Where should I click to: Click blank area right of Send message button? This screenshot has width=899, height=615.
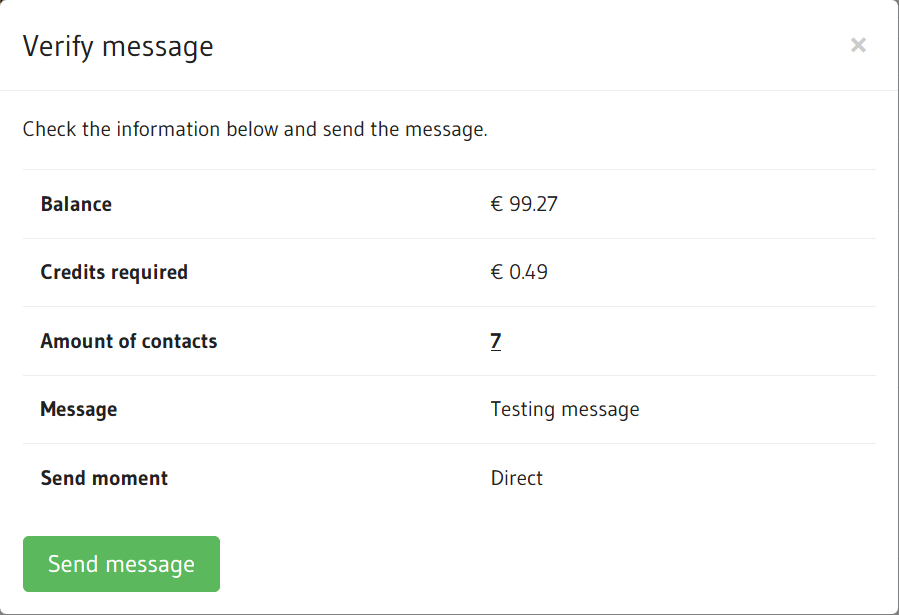pyautogui.click(x=550, y=564)
